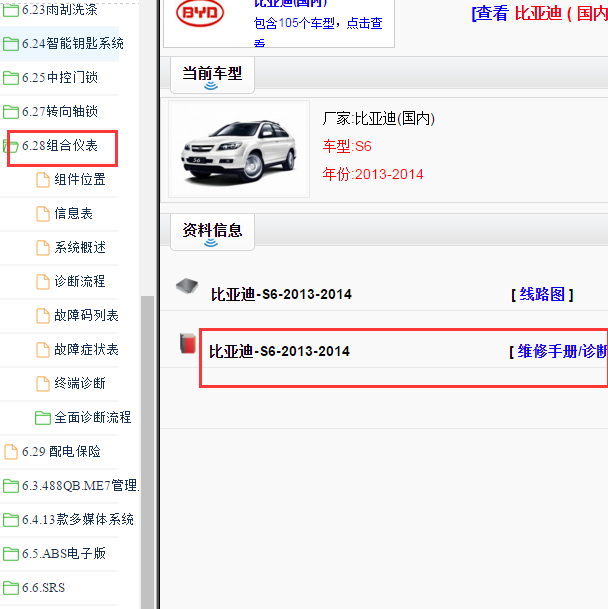Click page icon beside 终端诊断

(x=43, y=384)
